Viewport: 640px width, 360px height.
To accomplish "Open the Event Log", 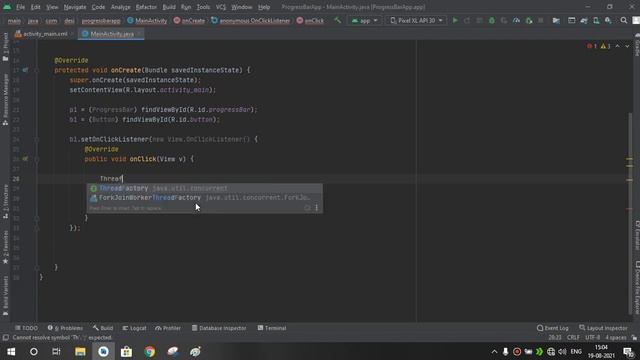I will (x=553, y=328).
